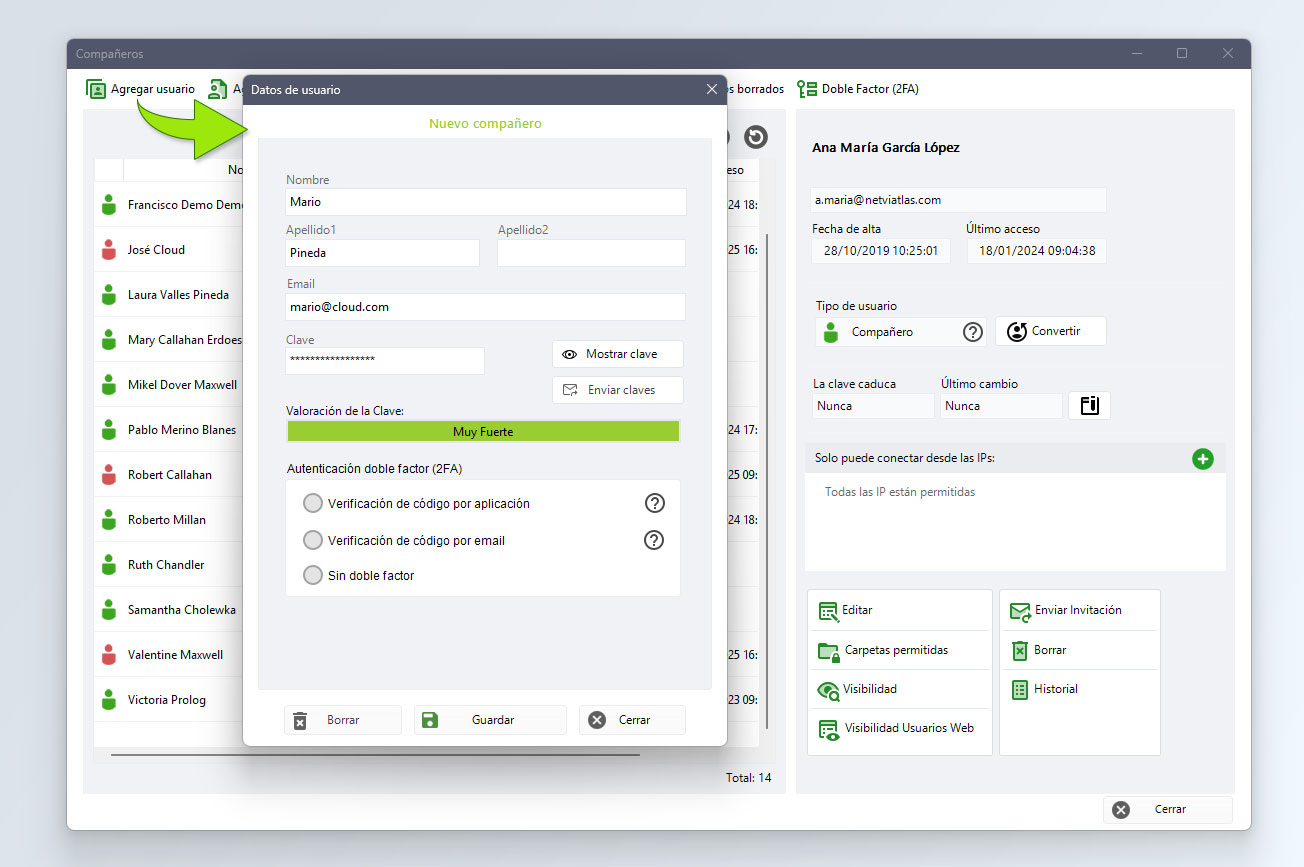Click the refresh icon above user list
The height and width of the screenshot is (867, 1304).
pos(756,137)
